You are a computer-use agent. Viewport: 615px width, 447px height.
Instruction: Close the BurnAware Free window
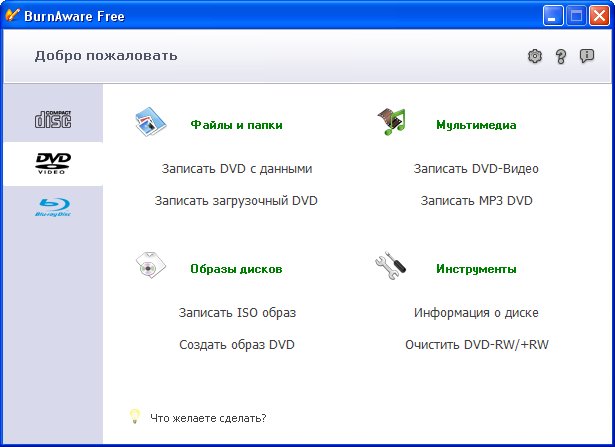(x=599, y=16)
